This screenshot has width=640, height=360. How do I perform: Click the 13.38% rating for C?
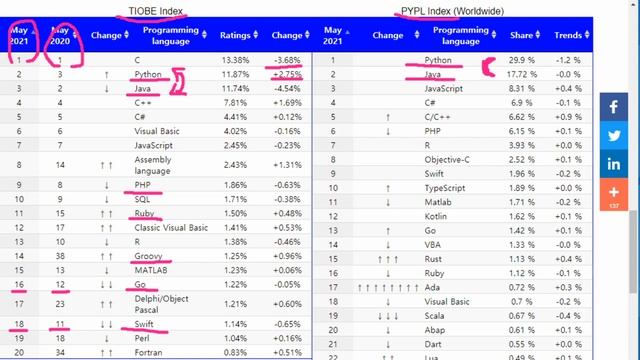[236, 60]
